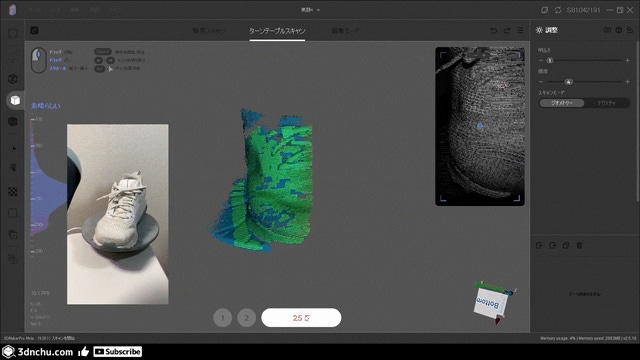Increase brightness with the top plus button
Image resolution: width=640 pixels, height=360 pixels.
point(627,60)
